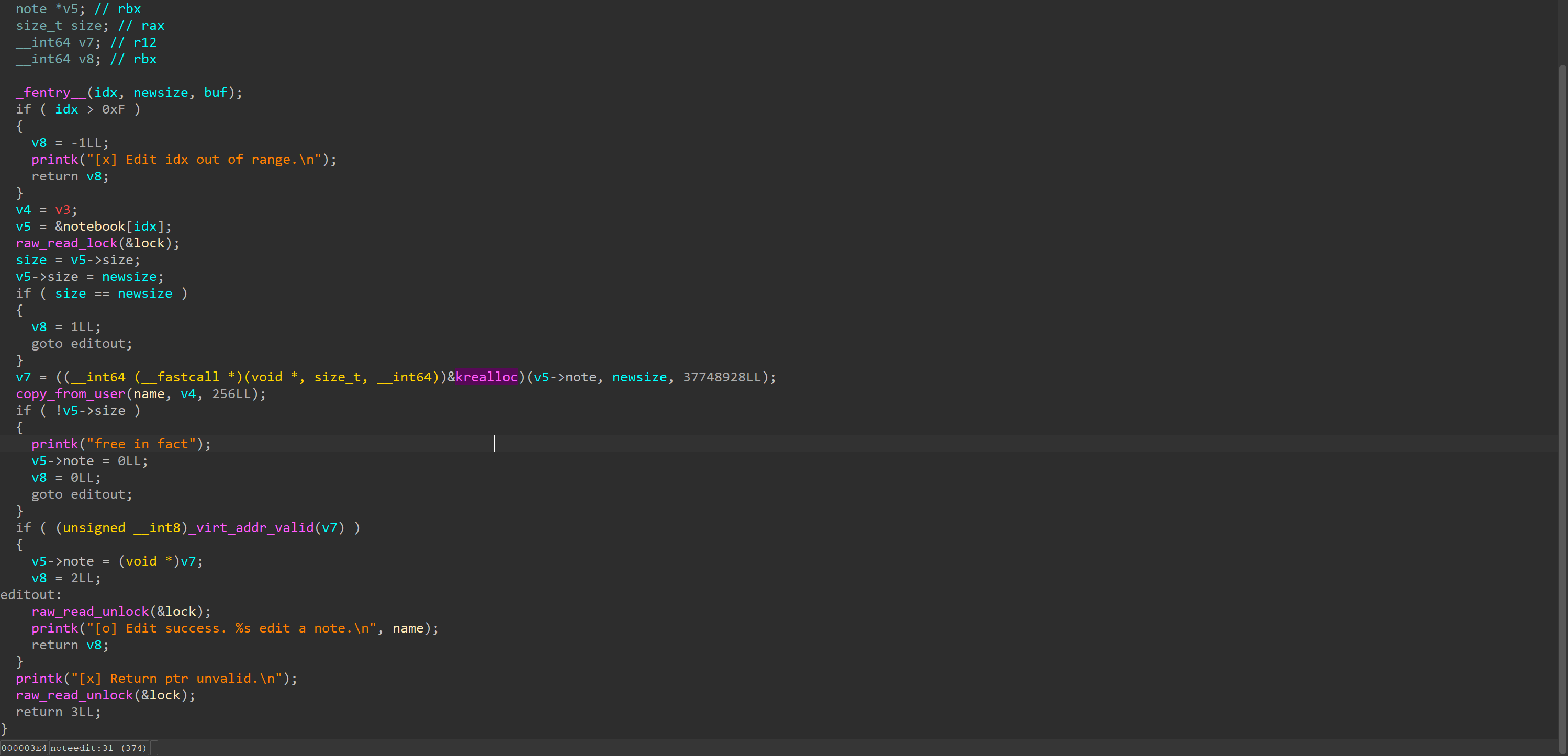Select the notebook global variable
The width and height of the screenshot is (1568, 756).
point(94,227)
